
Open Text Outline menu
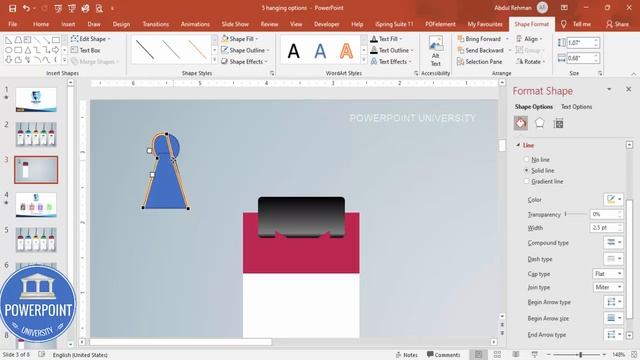click(x=391, y=50)
